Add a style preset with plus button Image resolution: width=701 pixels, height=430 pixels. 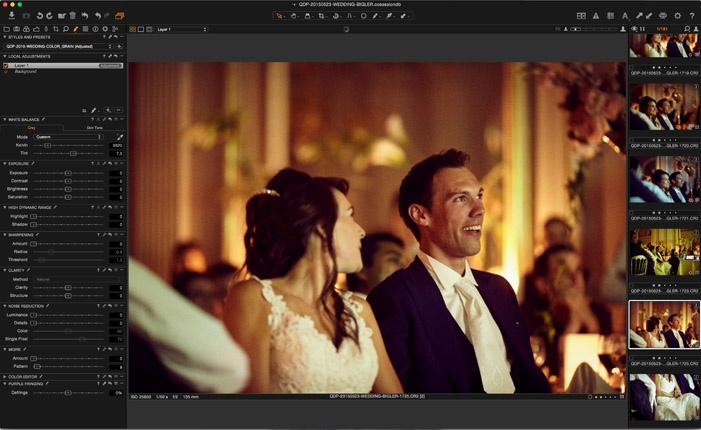(119, 46)
